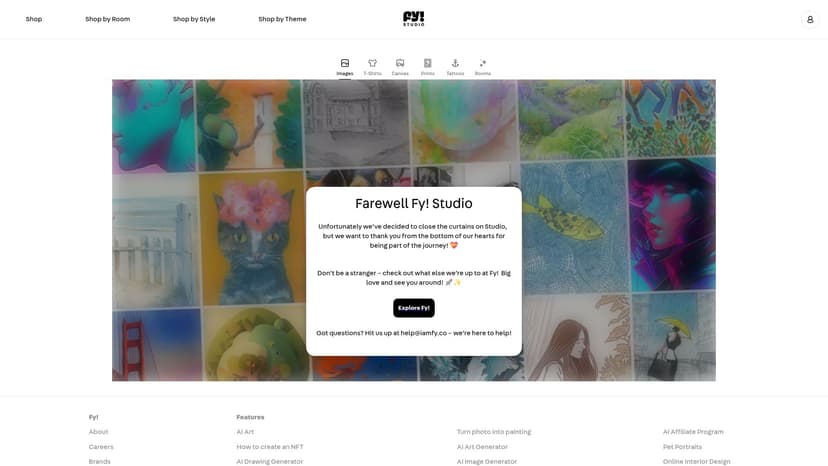Open the Rooms icon tab
This screenshot has width=828, height=466.
[x=483, y=63]
